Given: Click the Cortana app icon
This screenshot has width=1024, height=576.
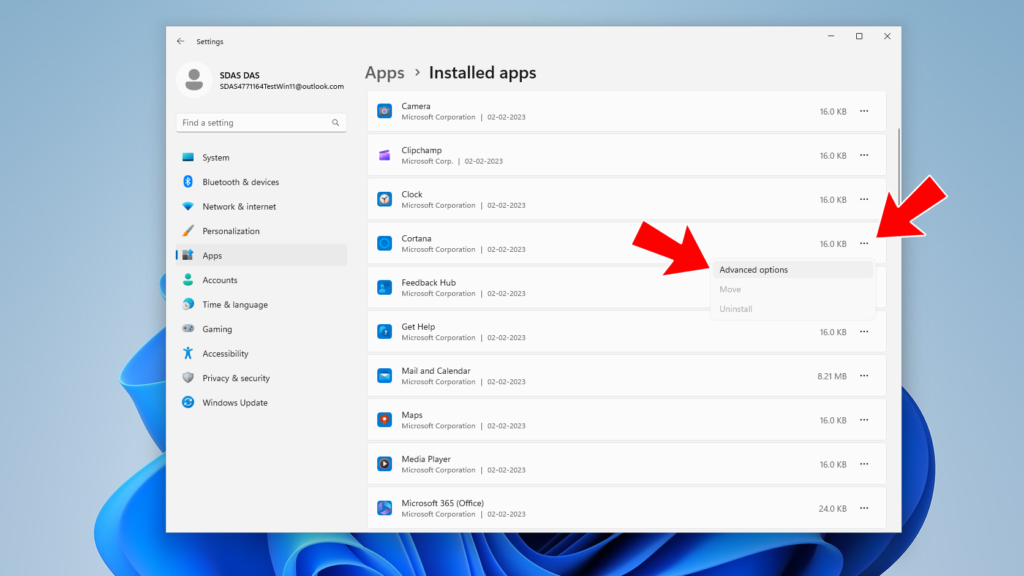Looking at the screenshot, I should point(385,244).
